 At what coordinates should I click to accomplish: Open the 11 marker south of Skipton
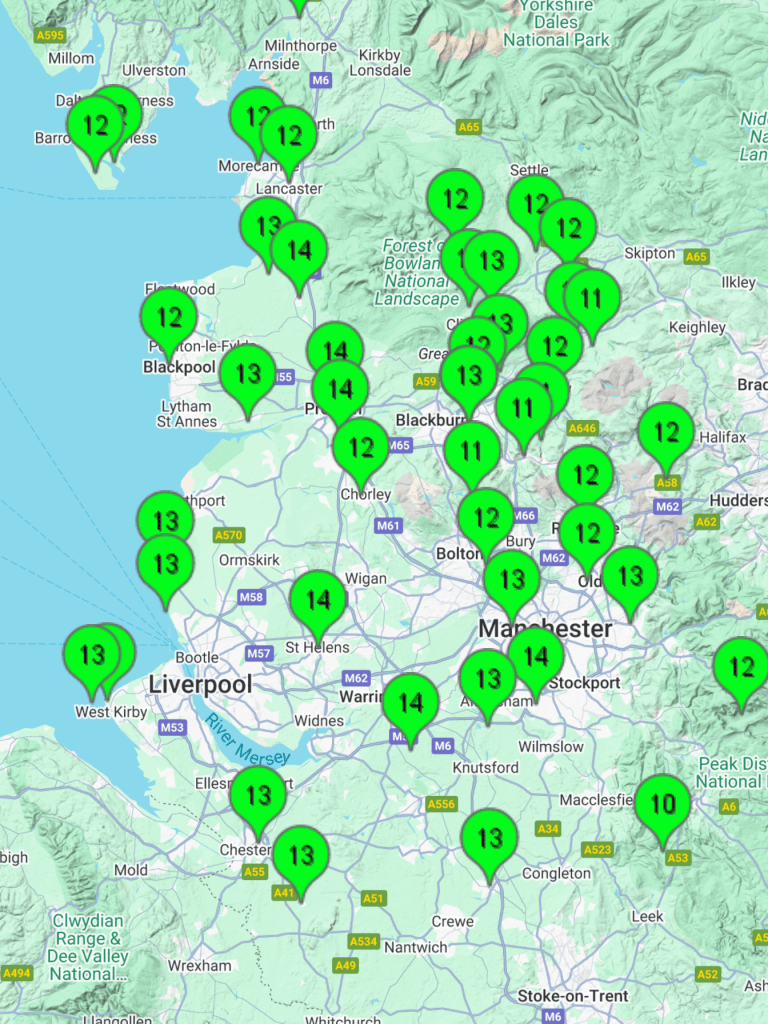[x=591, y=299]
